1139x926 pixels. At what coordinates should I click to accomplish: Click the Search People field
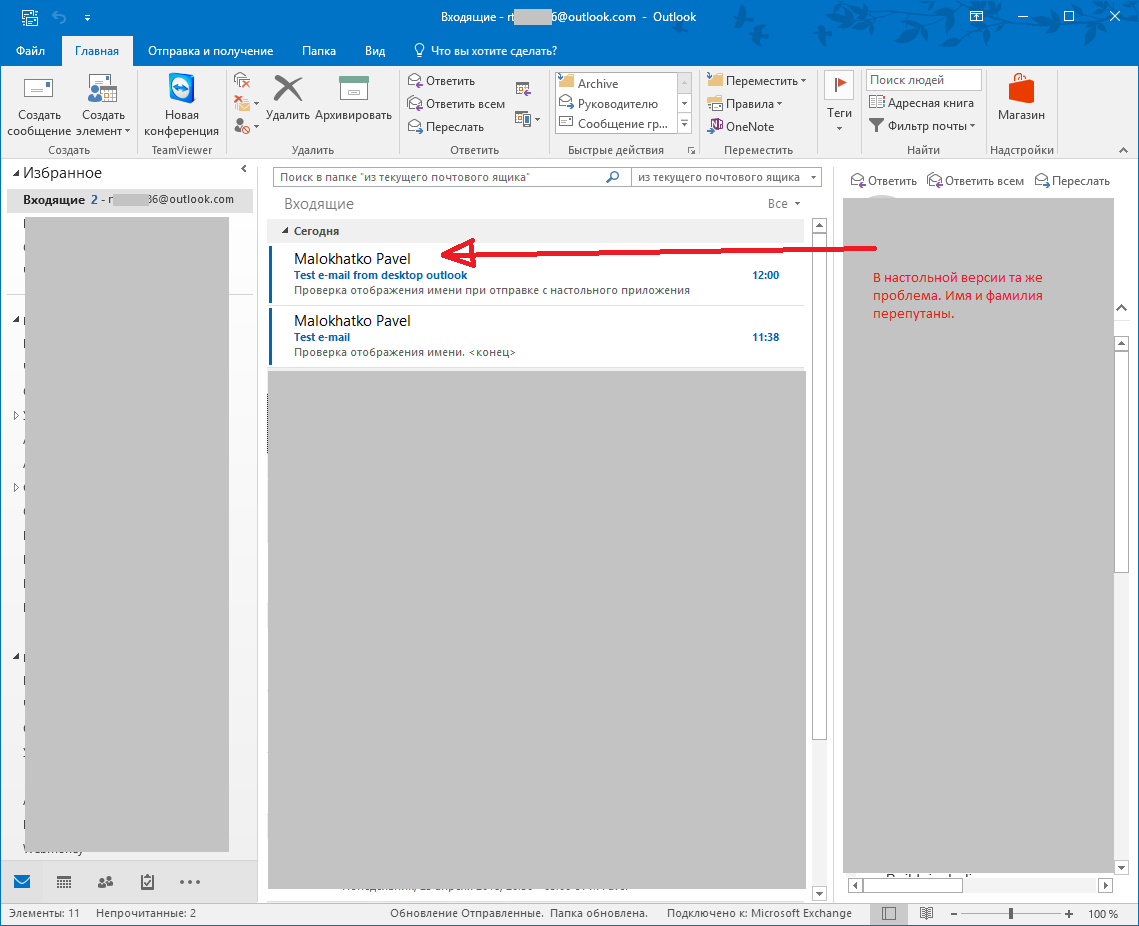point(923,80)
